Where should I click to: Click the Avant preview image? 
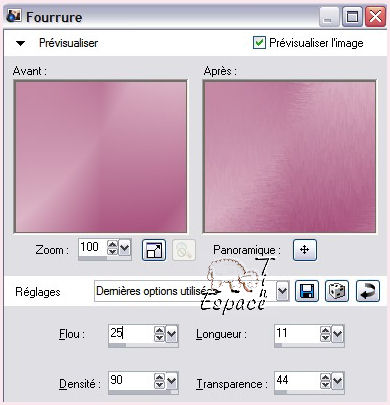[x=101, y=157]
